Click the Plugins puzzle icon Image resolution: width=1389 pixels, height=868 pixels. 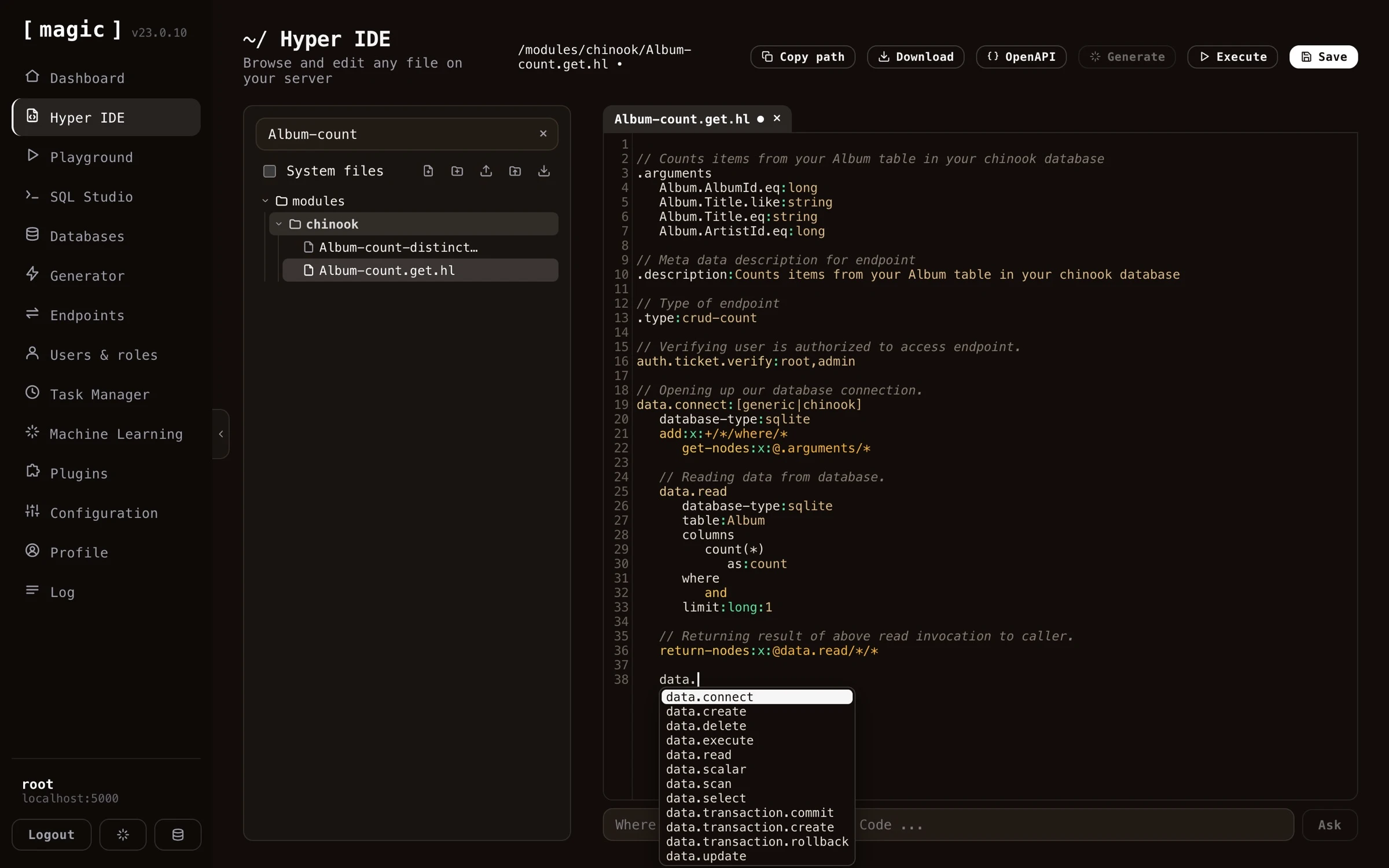click(32, 472)
